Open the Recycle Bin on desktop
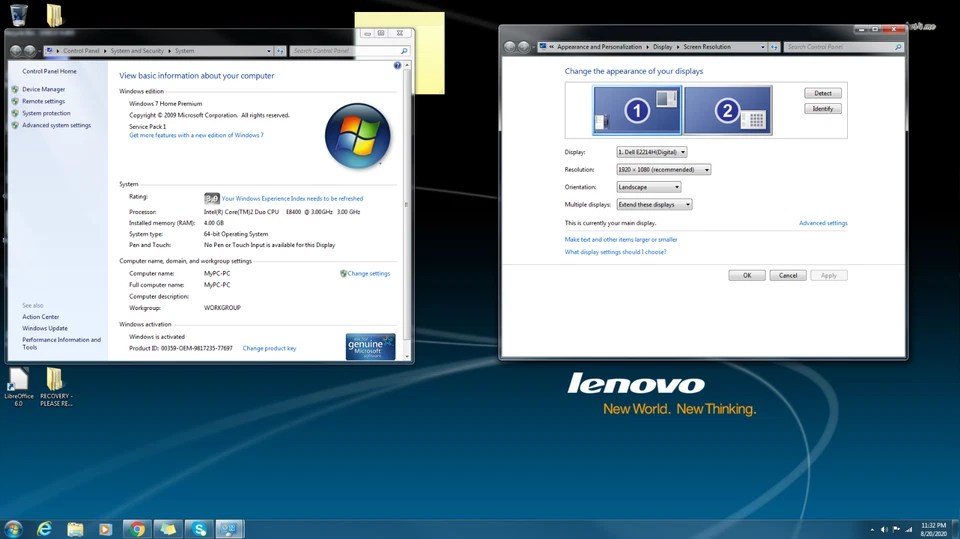960x539 pixels. click(19, 14)
